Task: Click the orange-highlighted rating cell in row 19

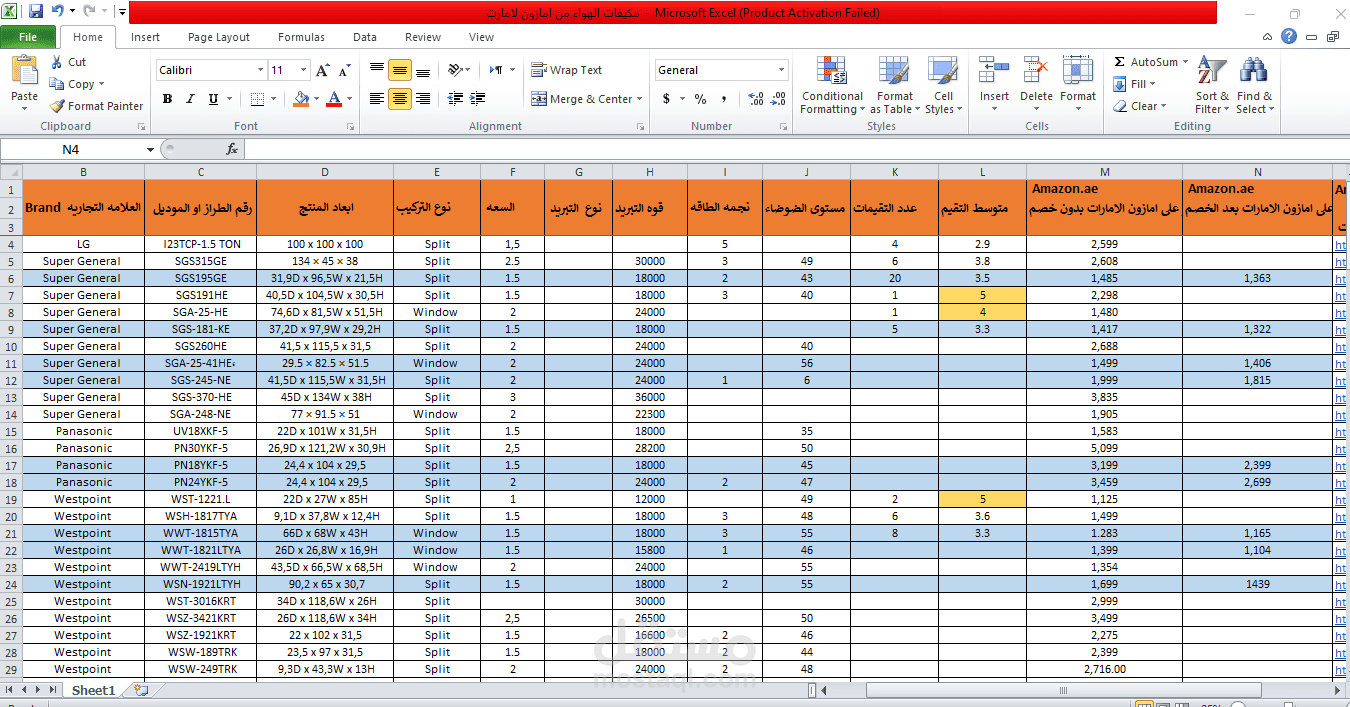Action: (x=982, y=499)
